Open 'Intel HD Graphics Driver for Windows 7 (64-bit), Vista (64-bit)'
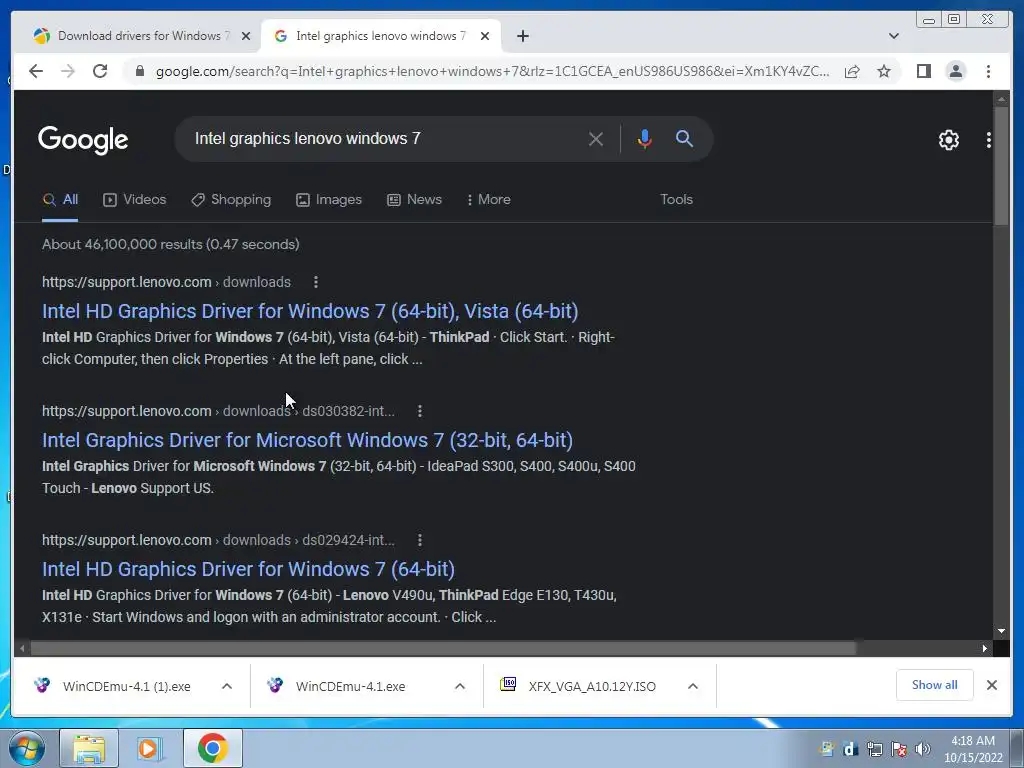Viewport: 1024px width, 768px height. tap(310, 312)
